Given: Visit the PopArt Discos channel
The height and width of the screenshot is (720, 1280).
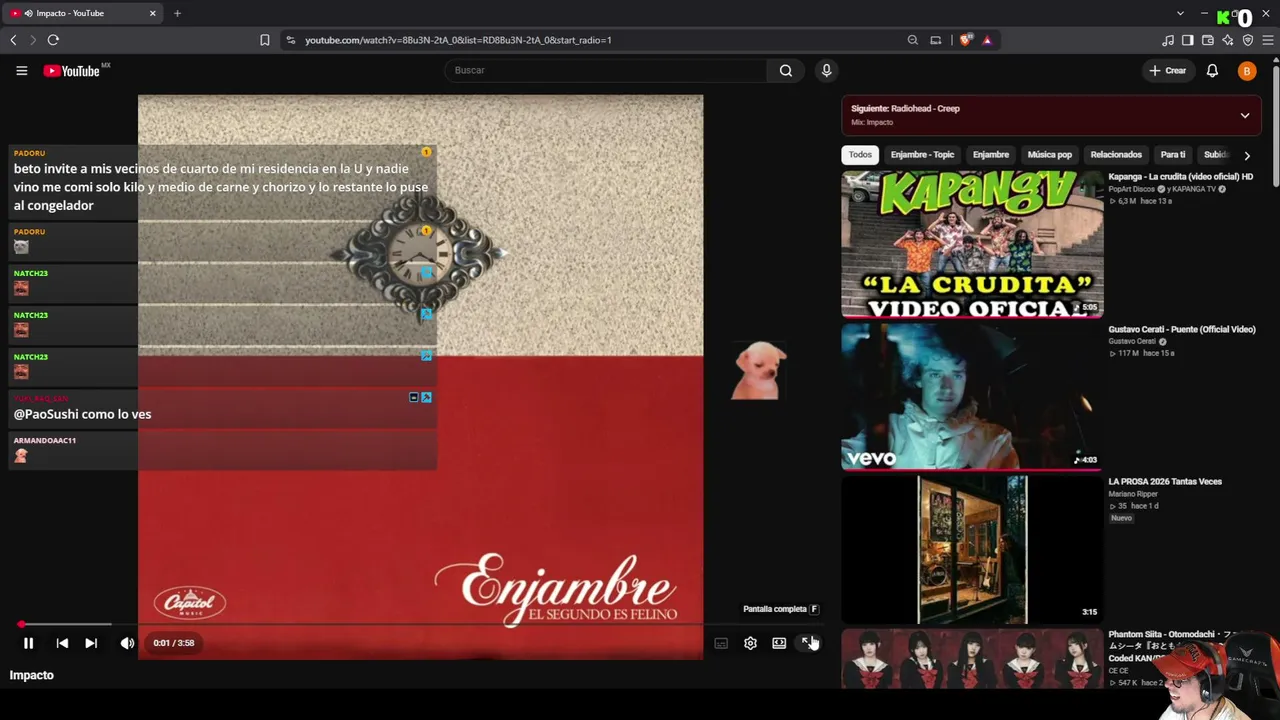Looking at the screenshot, I should coord(1131,189).
